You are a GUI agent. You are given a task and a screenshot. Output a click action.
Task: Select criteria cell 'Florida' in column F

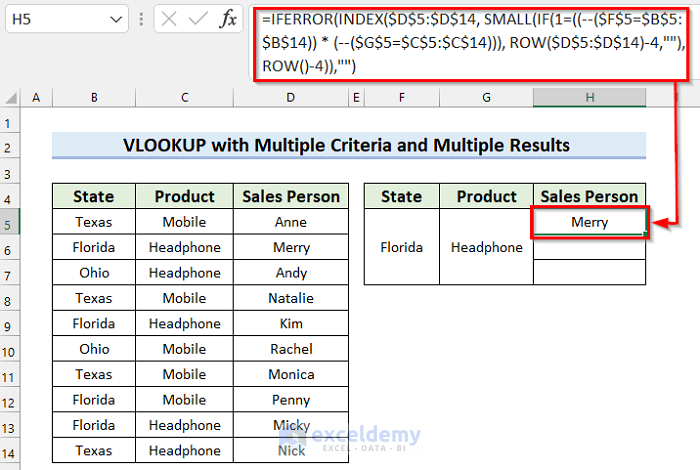click(x=402, y=247)
